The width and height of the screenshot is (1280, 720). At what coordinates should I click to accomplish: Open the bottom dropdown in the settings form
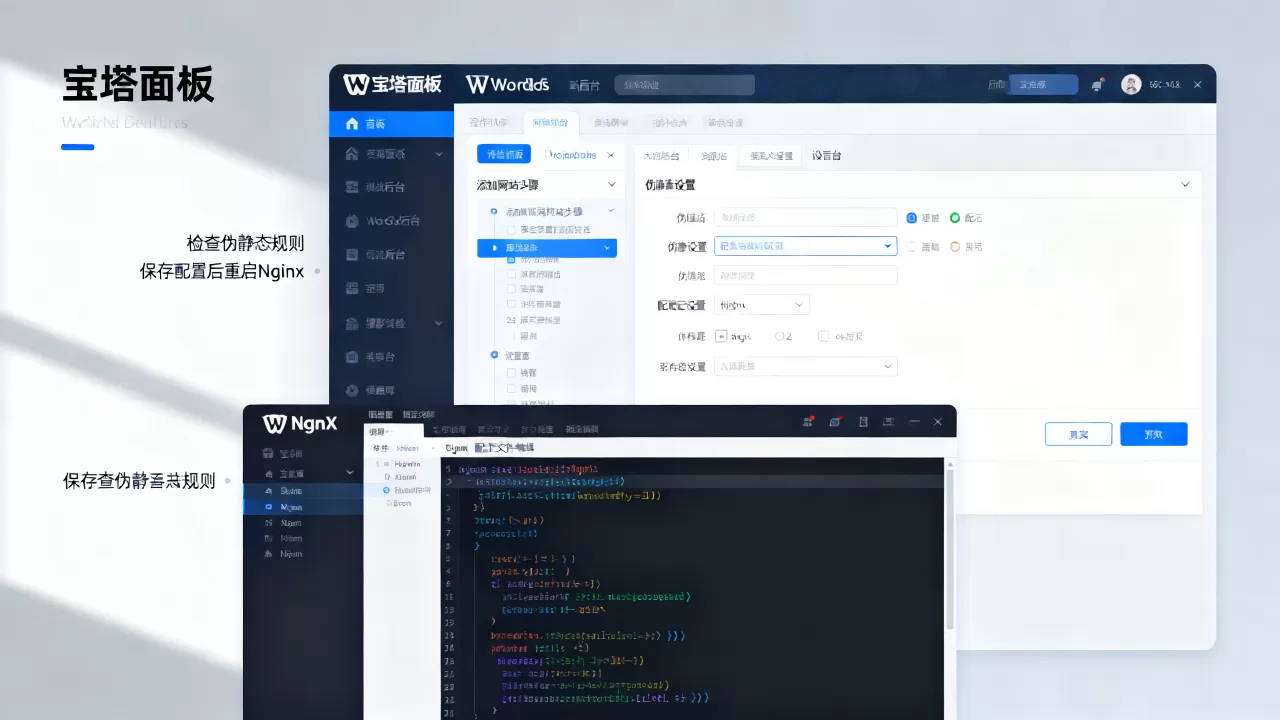805,366
